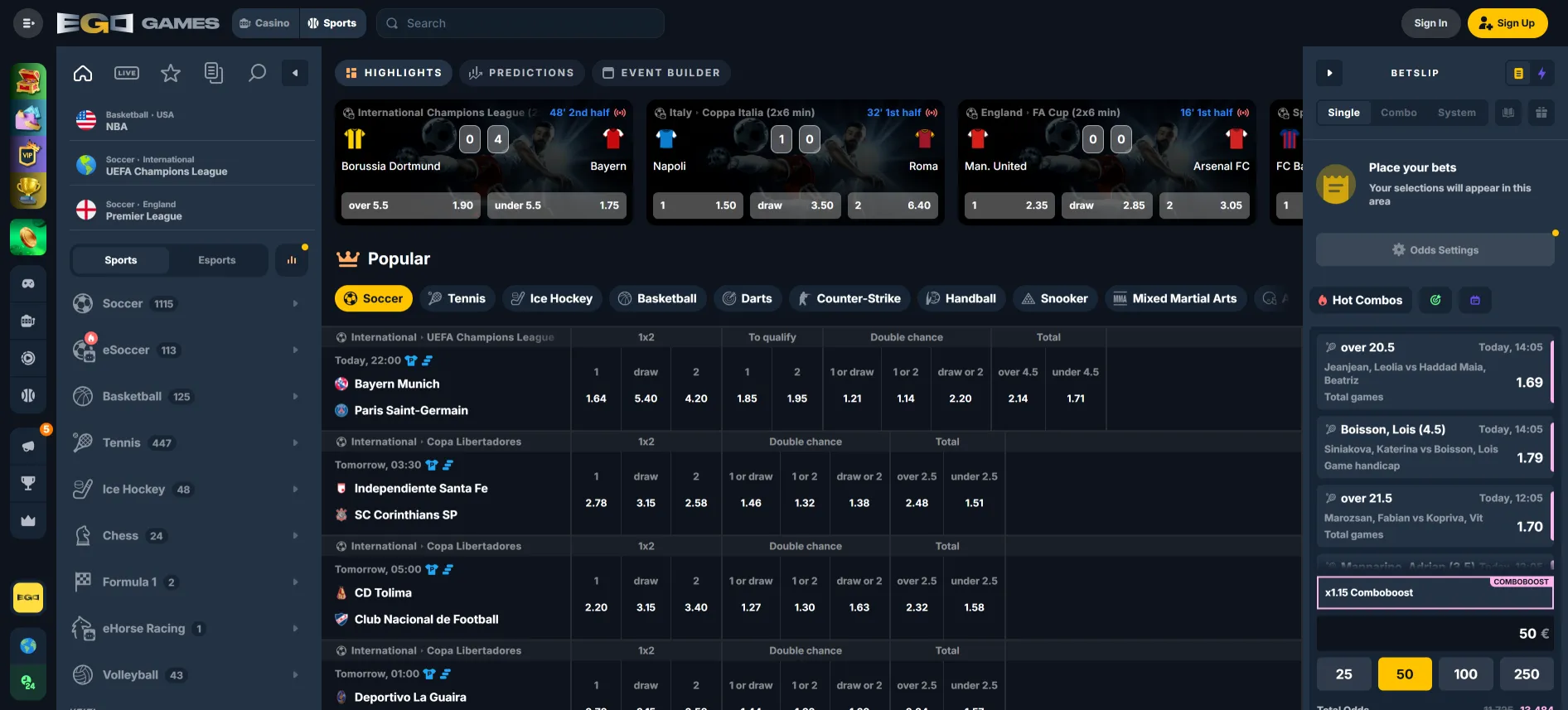Click the green refresh icon beside Hot Combos
The image size is (1568, 710).
[x=1435, y=300]
